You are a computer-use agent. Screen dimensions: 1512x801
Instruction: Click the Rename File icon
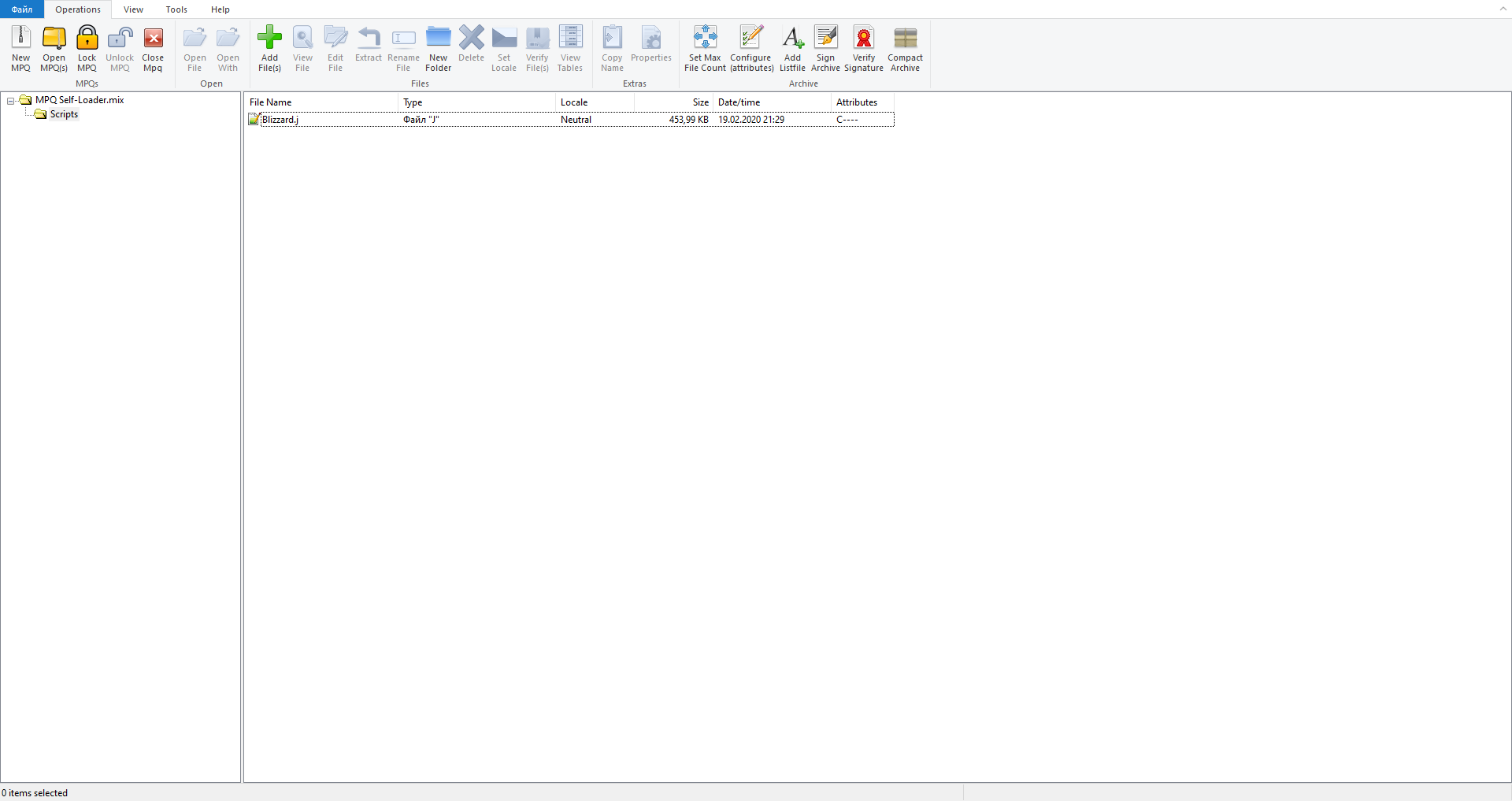(x=403, y=49)
